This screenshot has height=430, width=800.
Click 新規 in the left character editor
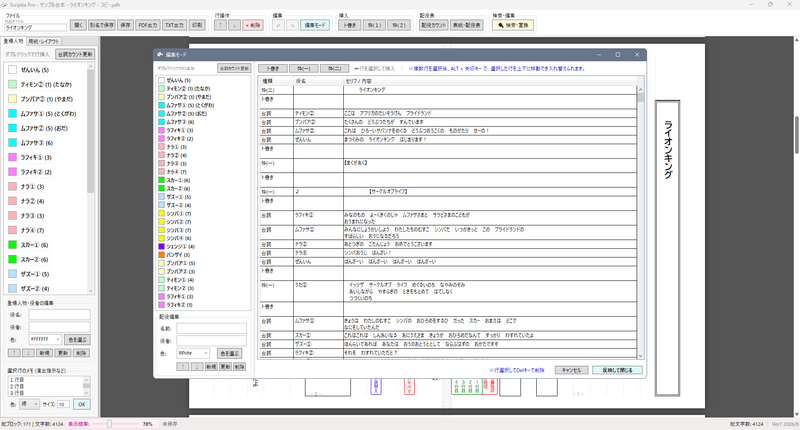pos(44,353)
